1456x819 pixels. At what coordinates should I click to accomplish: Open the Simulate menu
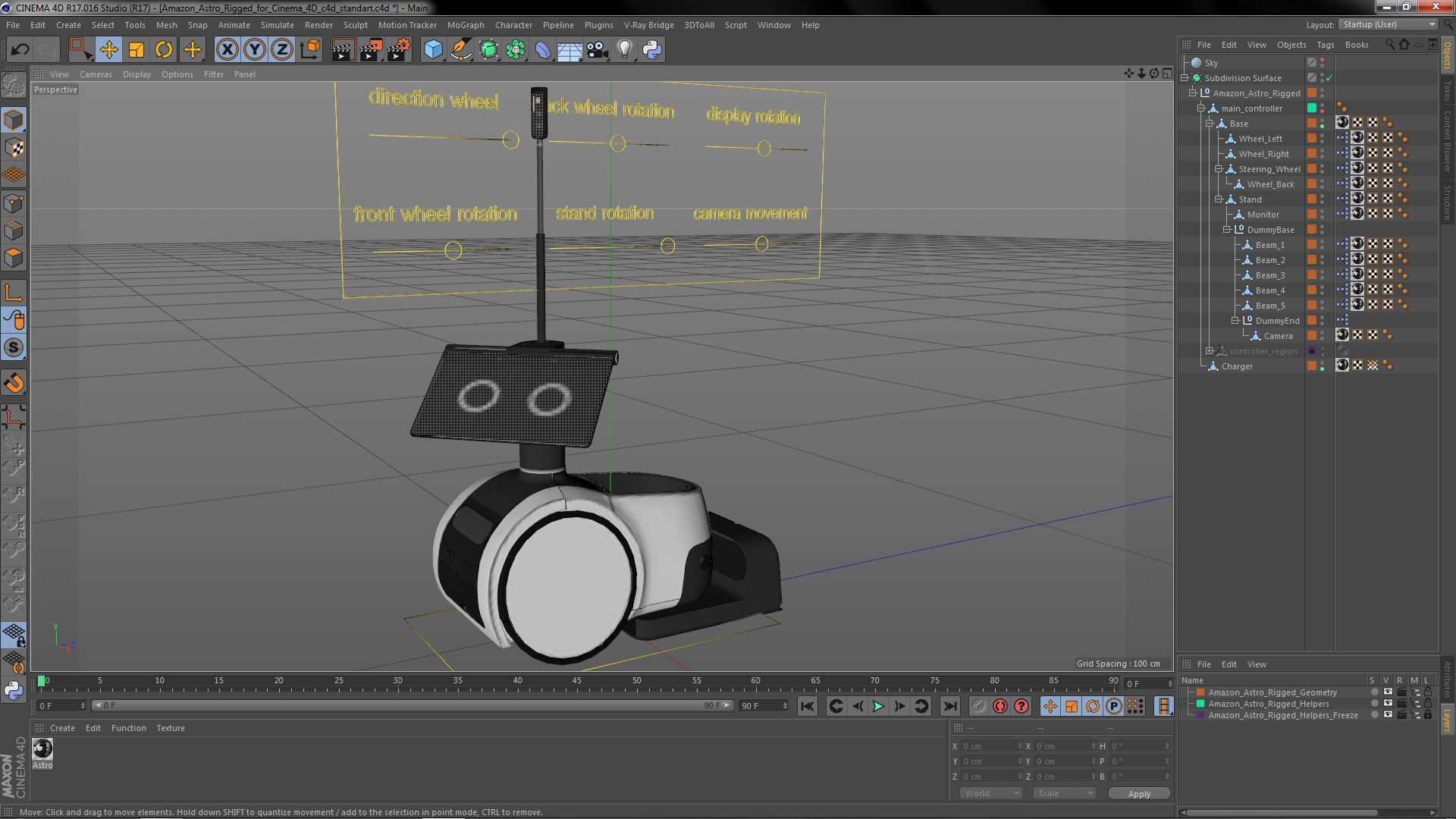tap(278, 25)
